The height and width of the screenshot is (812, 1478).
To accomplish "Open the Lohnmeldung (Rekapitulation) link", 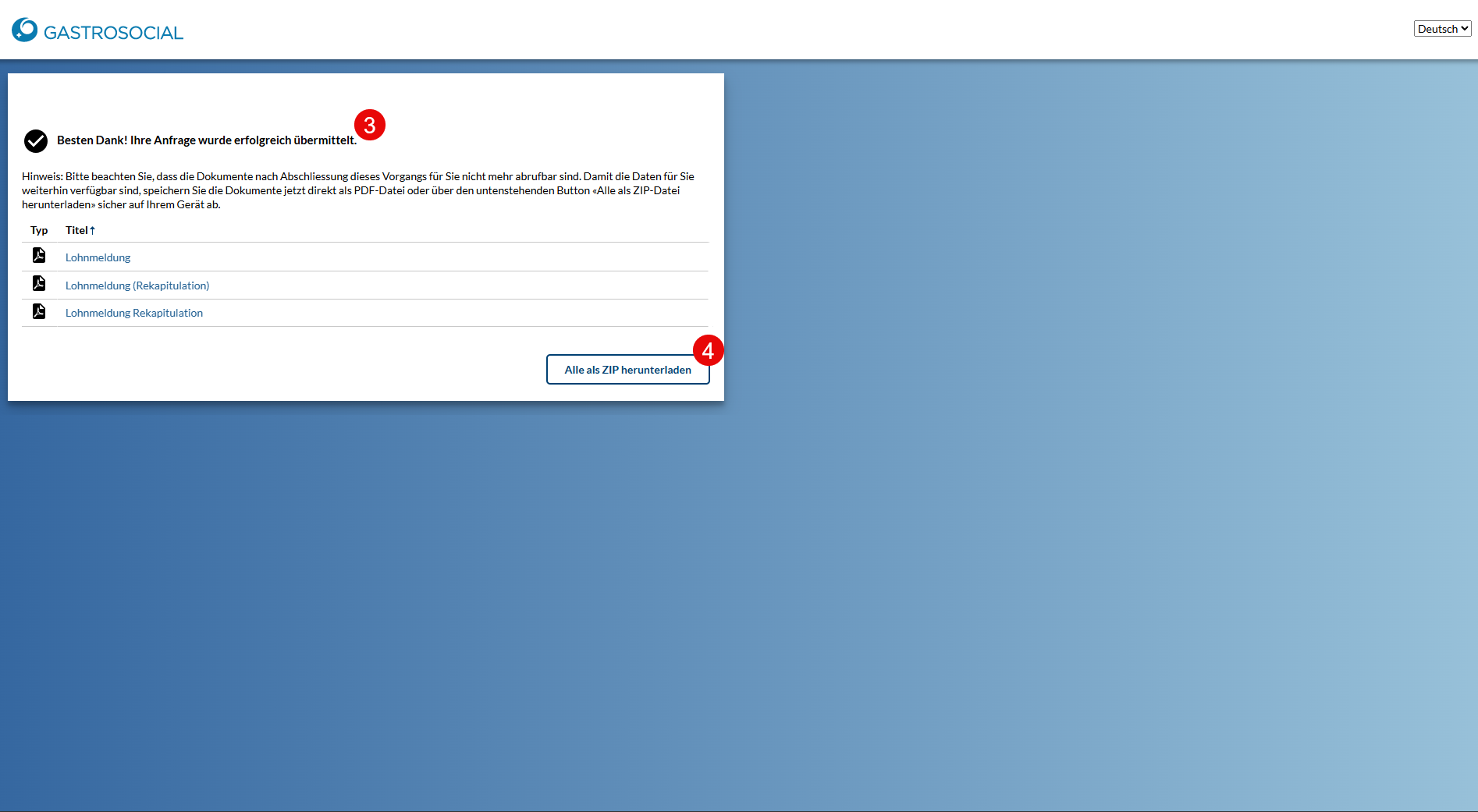I will coord(137,285).
